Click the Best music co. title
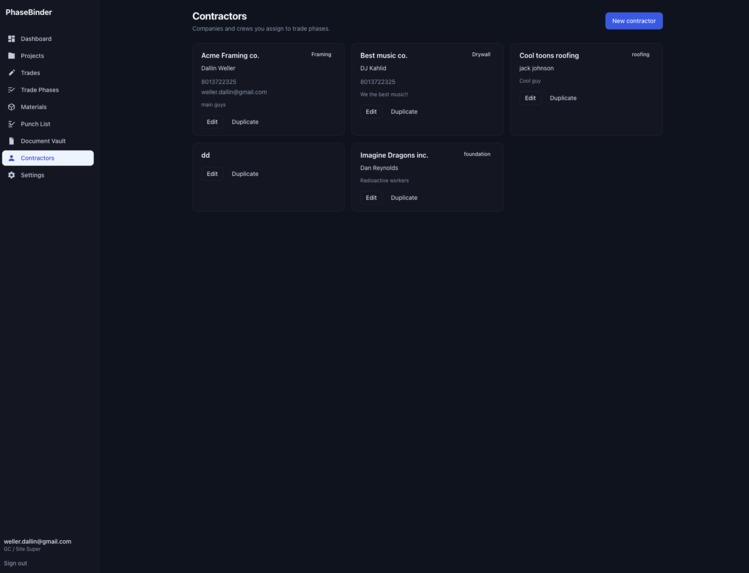Screen dimensions: 749x573 [x=384, y=55]
